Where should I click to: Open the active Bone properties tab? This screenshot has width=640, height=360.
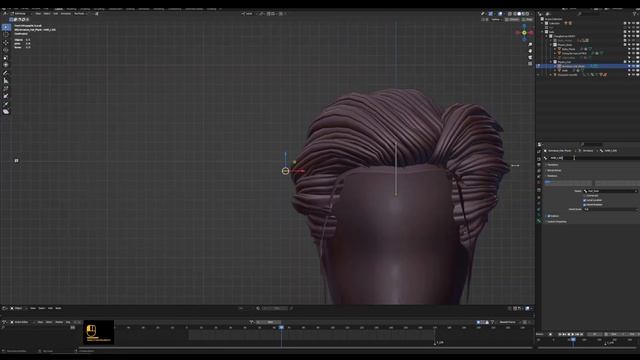539,221
